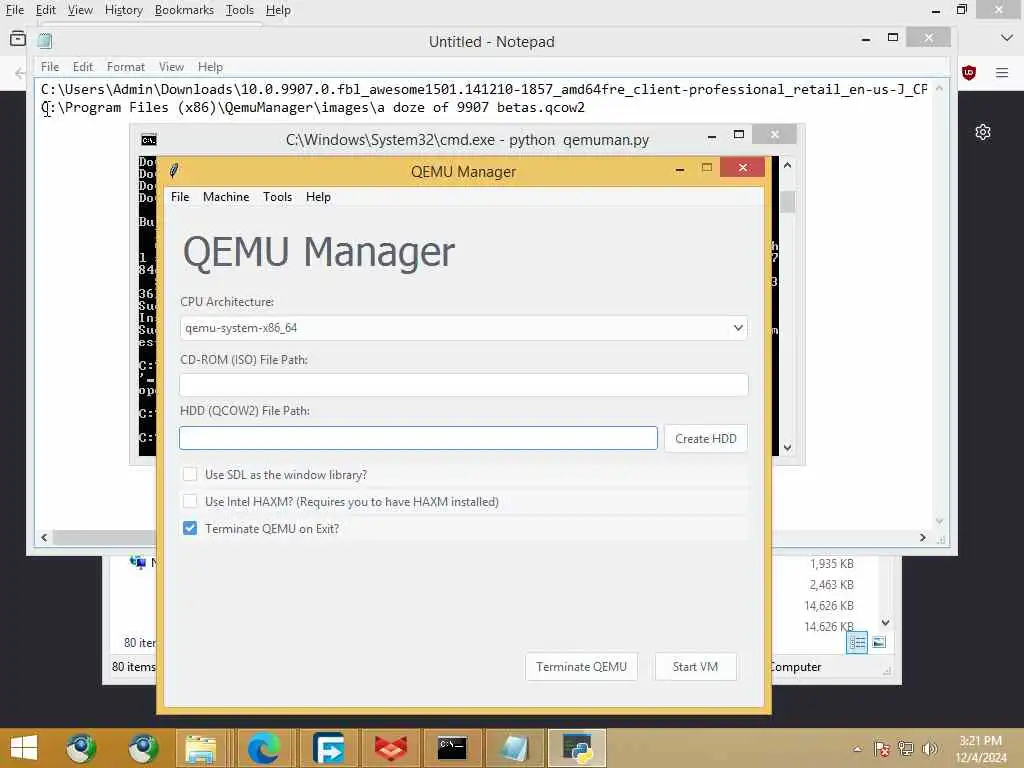Click the Terminate QEMU button
Viewport: 1024px width, 768px height.
pyautogui.click(x=581, y=666)
